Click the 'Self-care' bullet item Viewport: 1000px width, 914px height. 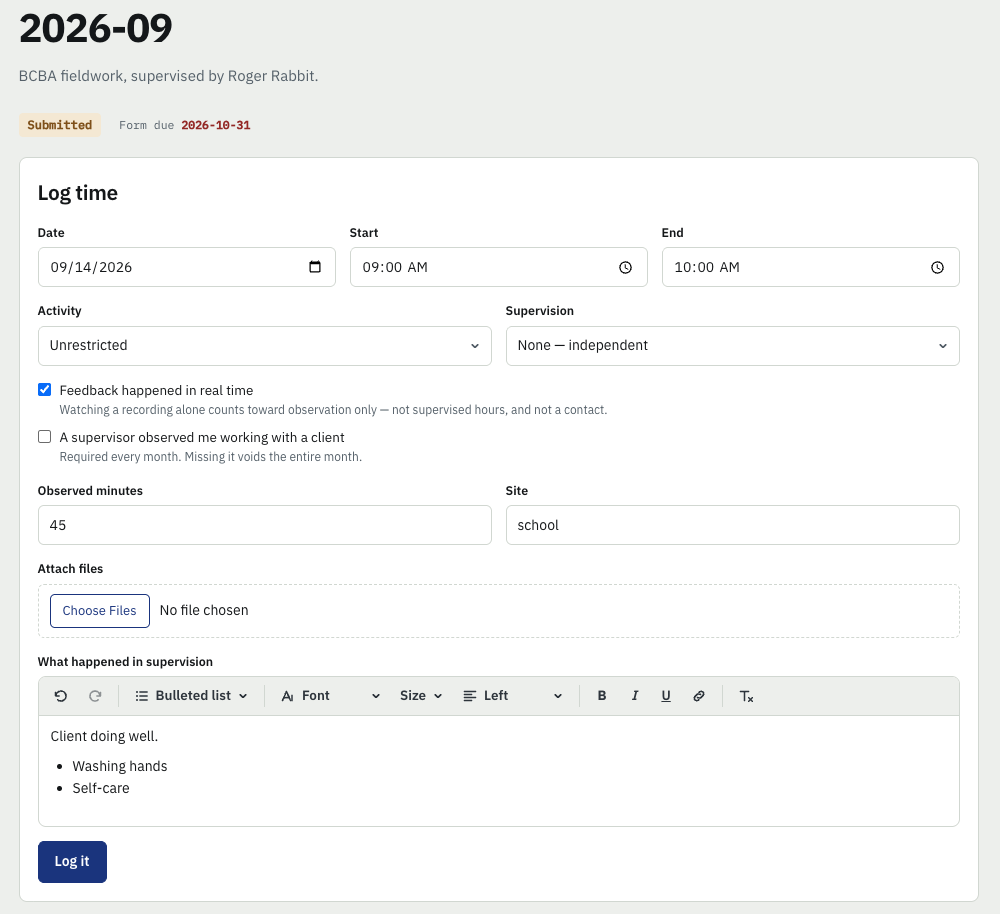101,788
